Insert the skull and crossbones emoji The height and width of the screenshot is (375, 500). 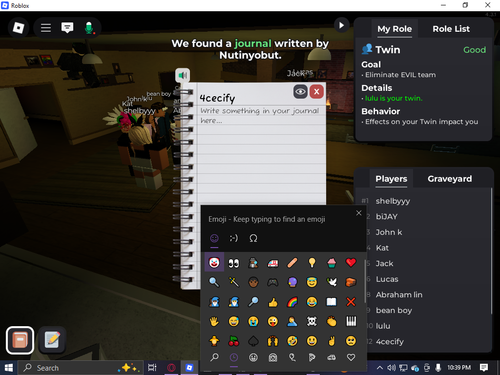(312, 321)
